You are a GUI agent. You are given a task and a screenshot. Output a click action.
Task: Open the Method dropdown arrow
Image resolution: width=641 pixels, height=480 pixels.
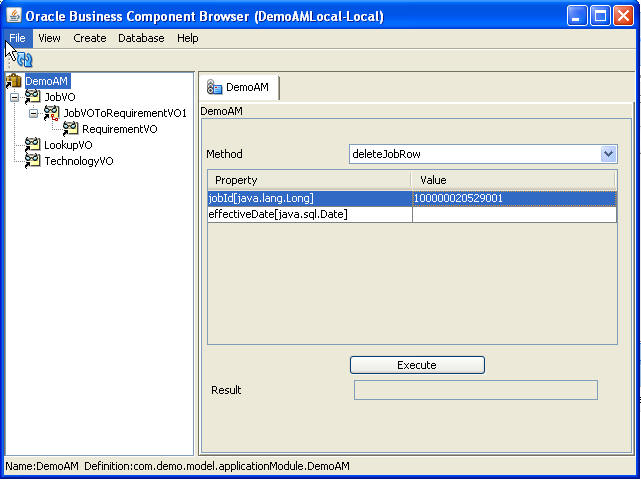(x=608, y=154)
